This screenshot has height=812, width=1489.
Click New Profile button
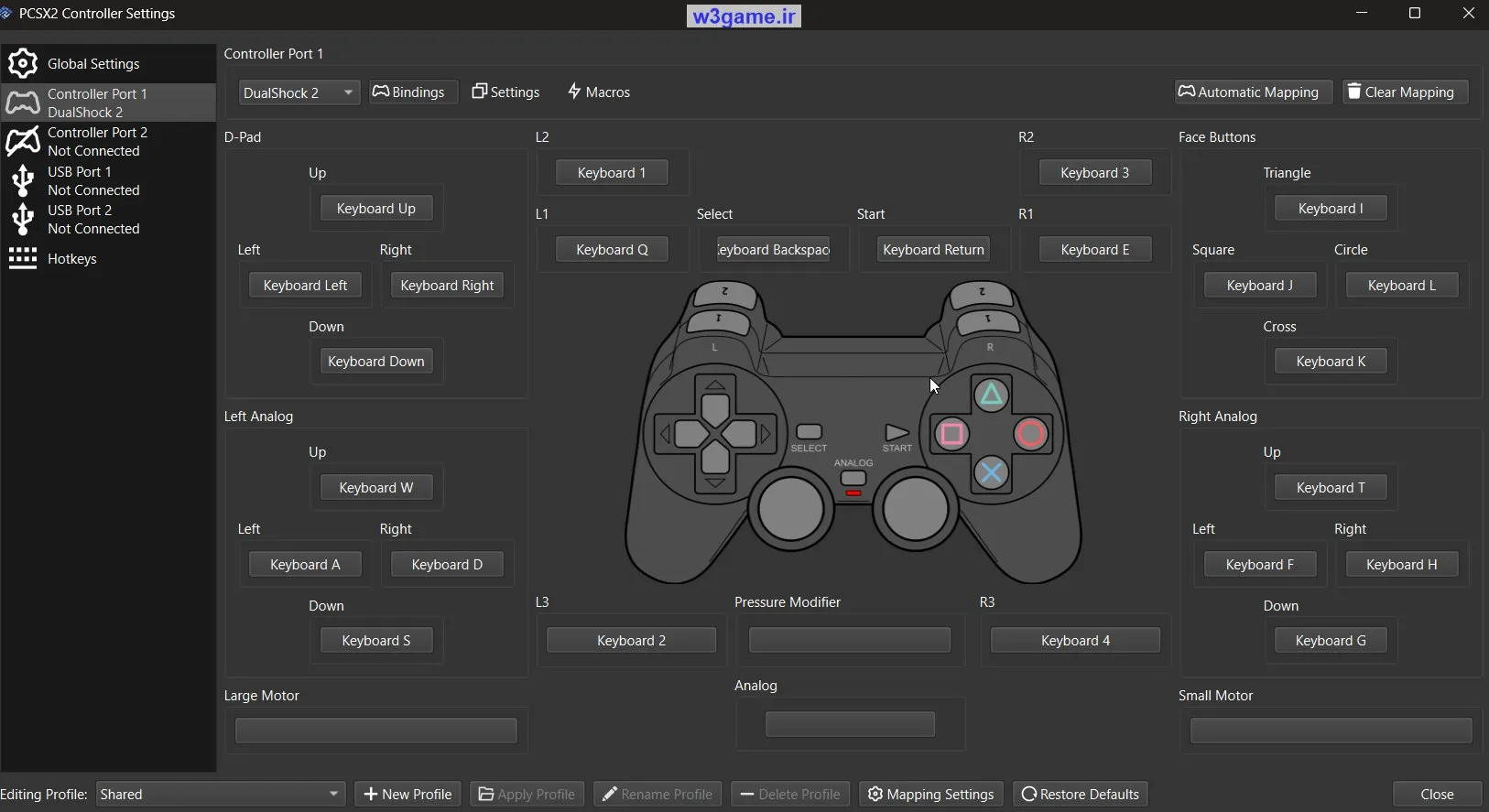(x=408, y=794)
